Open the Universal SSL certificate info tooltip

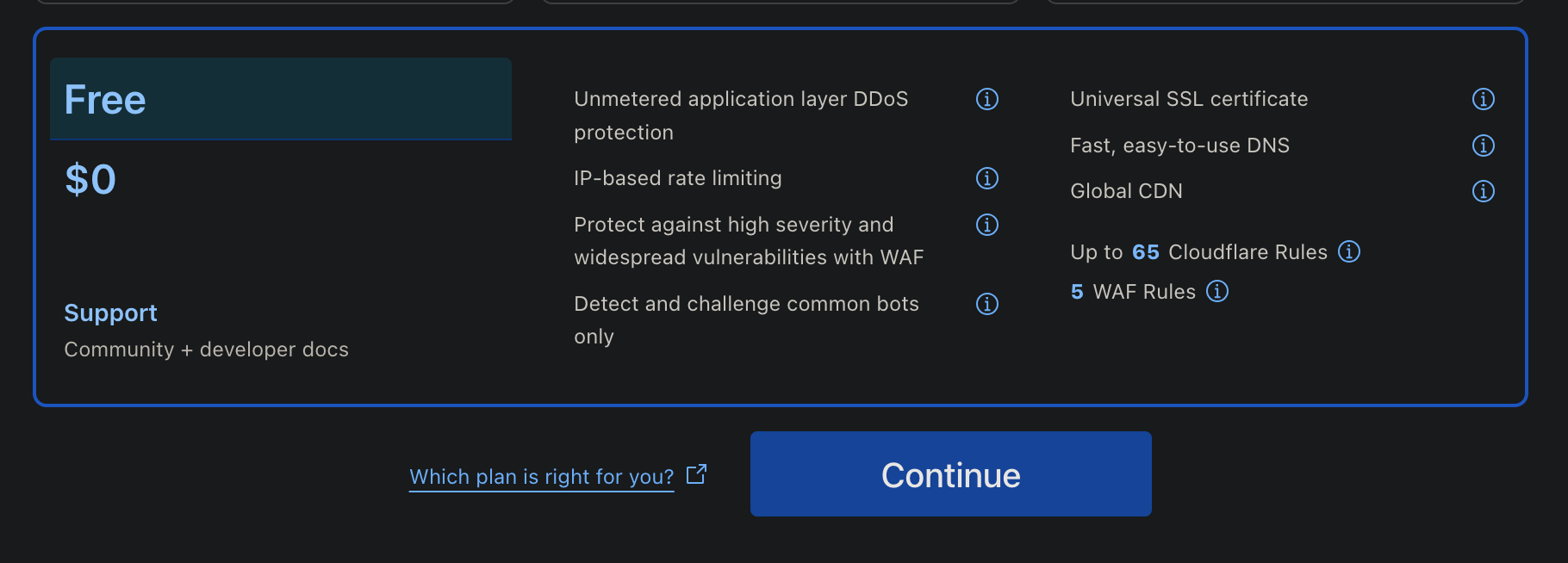(1483, 100)
